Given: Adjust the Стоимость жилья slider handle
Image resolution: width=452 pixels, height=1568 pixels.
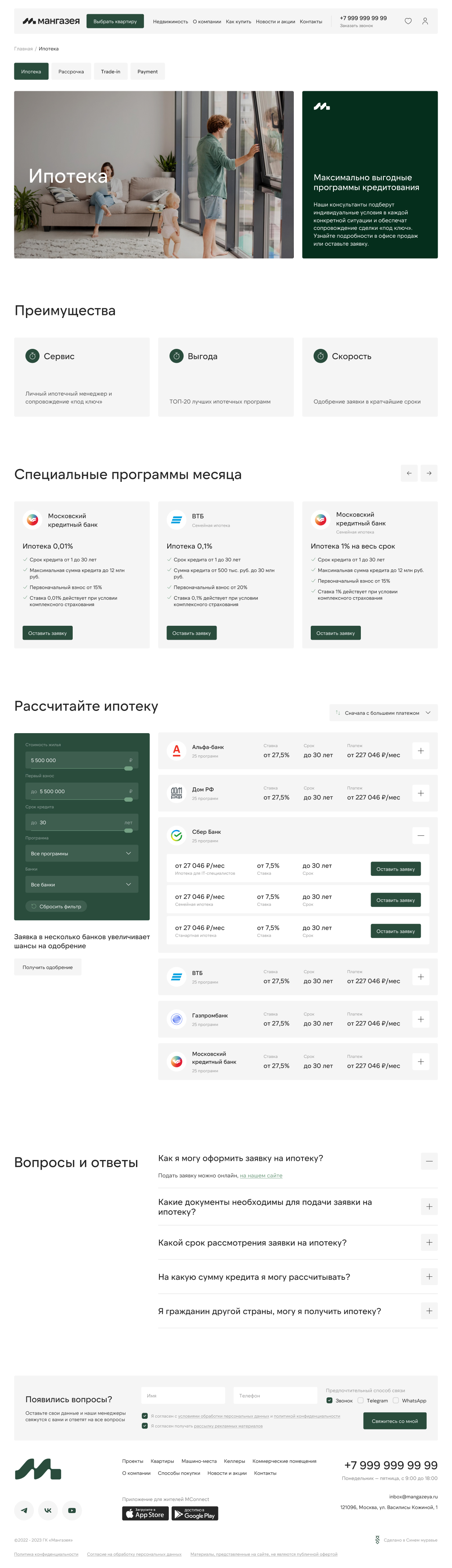Looking at the screenshot, I should 128,768.
